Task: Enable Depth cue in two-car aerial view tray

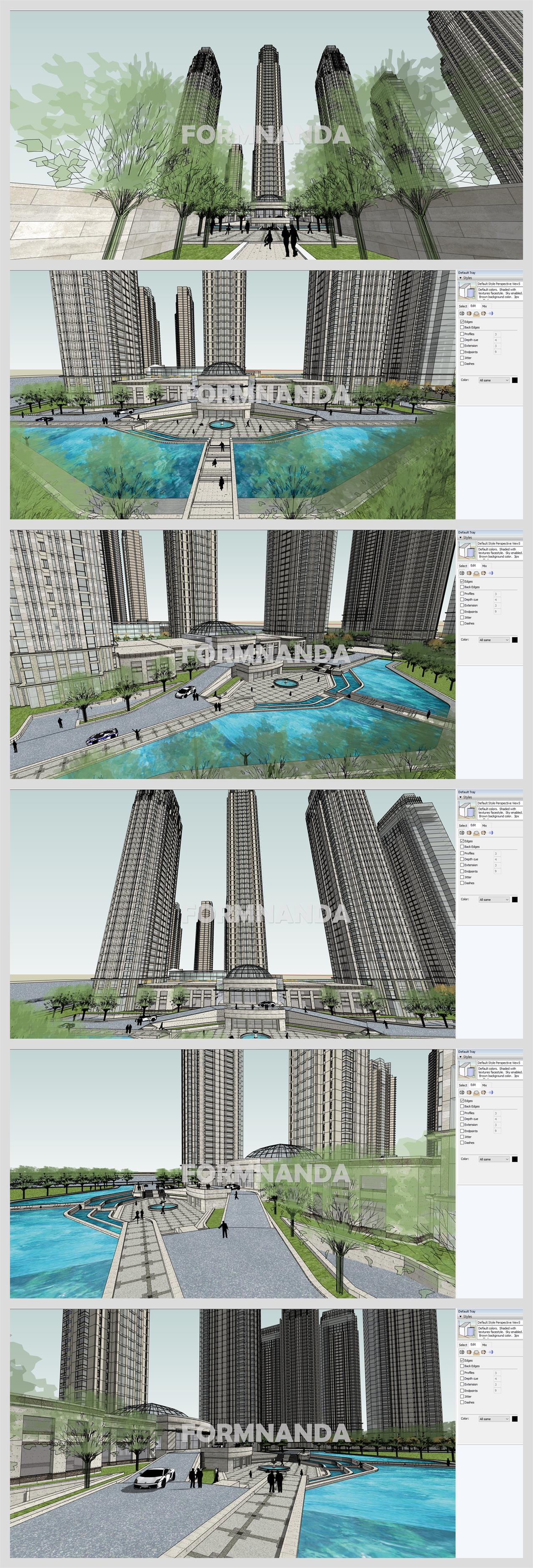Action: tap(462, 600)
